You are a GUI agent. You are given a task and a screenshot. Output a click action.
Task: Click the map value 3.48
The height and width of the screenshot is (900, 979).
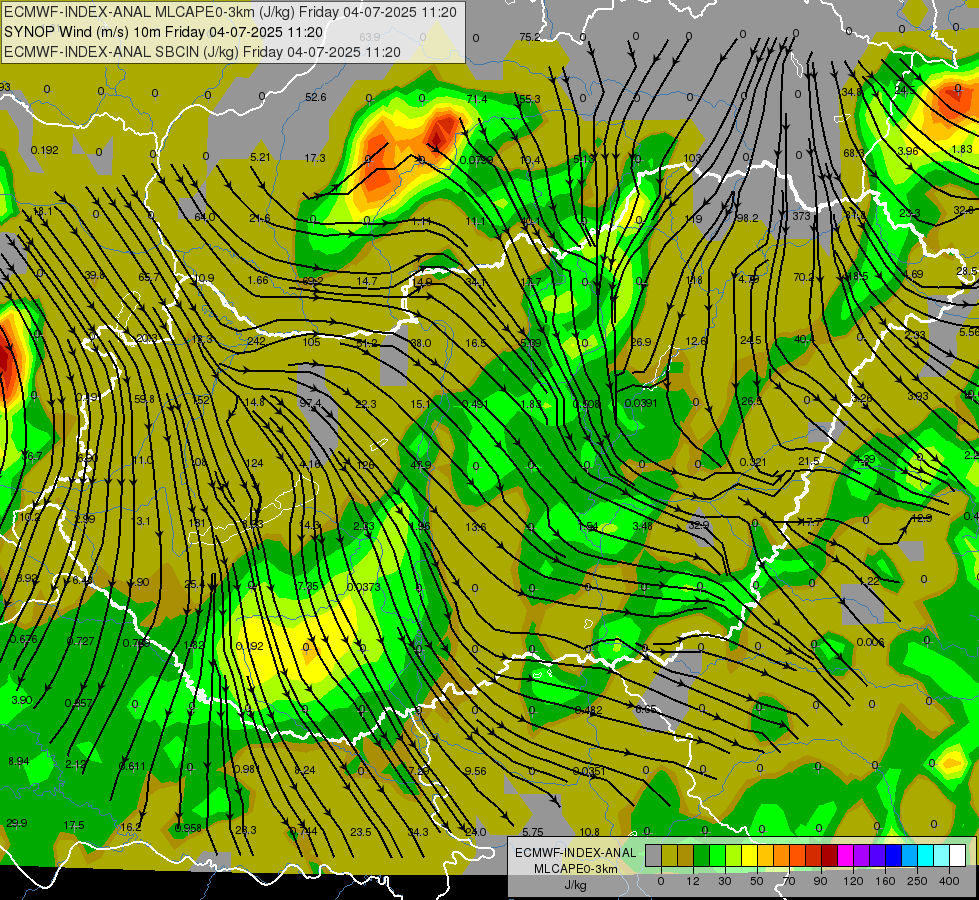click(x=642, y=526)
